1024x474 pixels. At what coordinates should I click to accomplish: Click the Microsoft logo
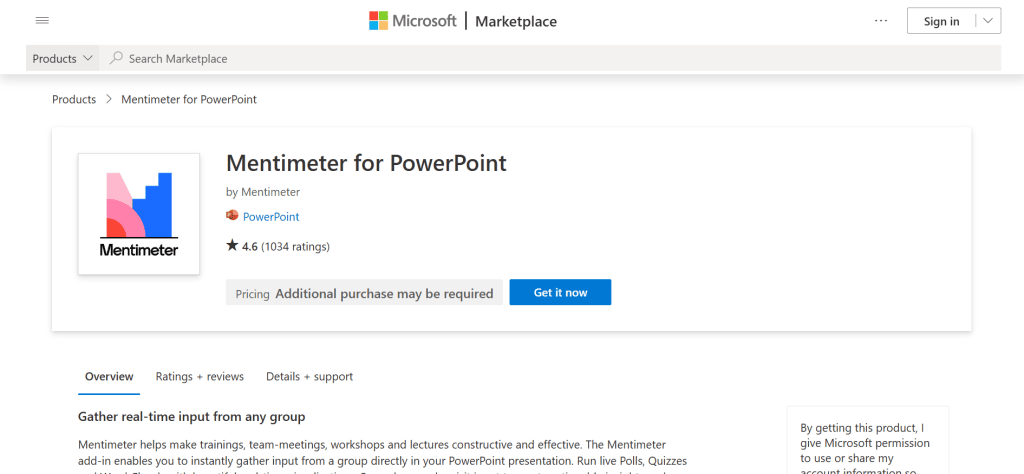(x=412, y=21)
